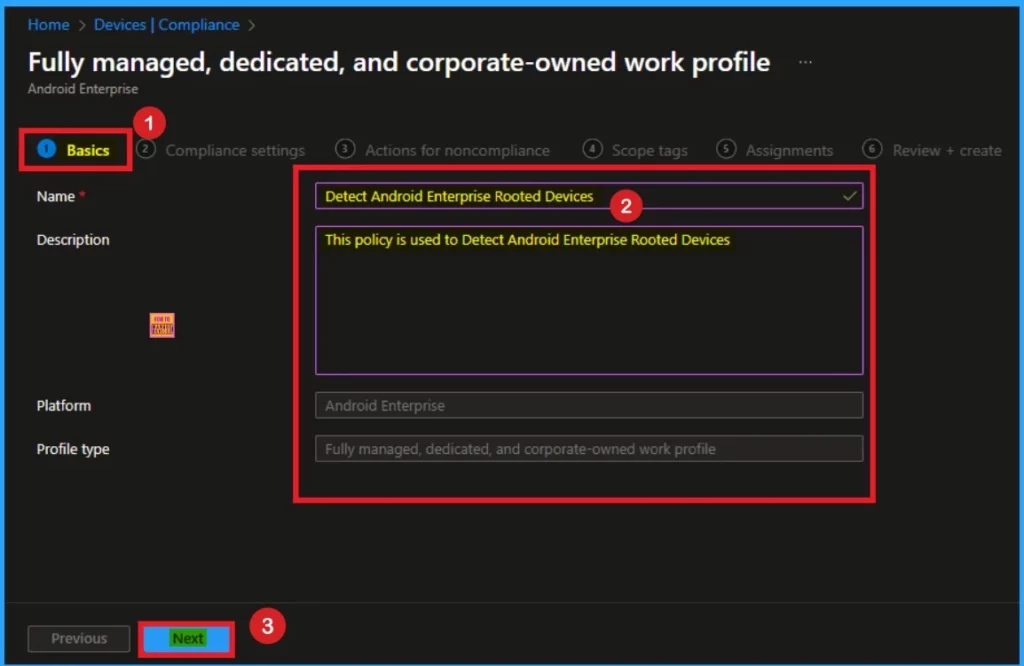
Task: Click the Next button
Action: [x=187, y=639]
